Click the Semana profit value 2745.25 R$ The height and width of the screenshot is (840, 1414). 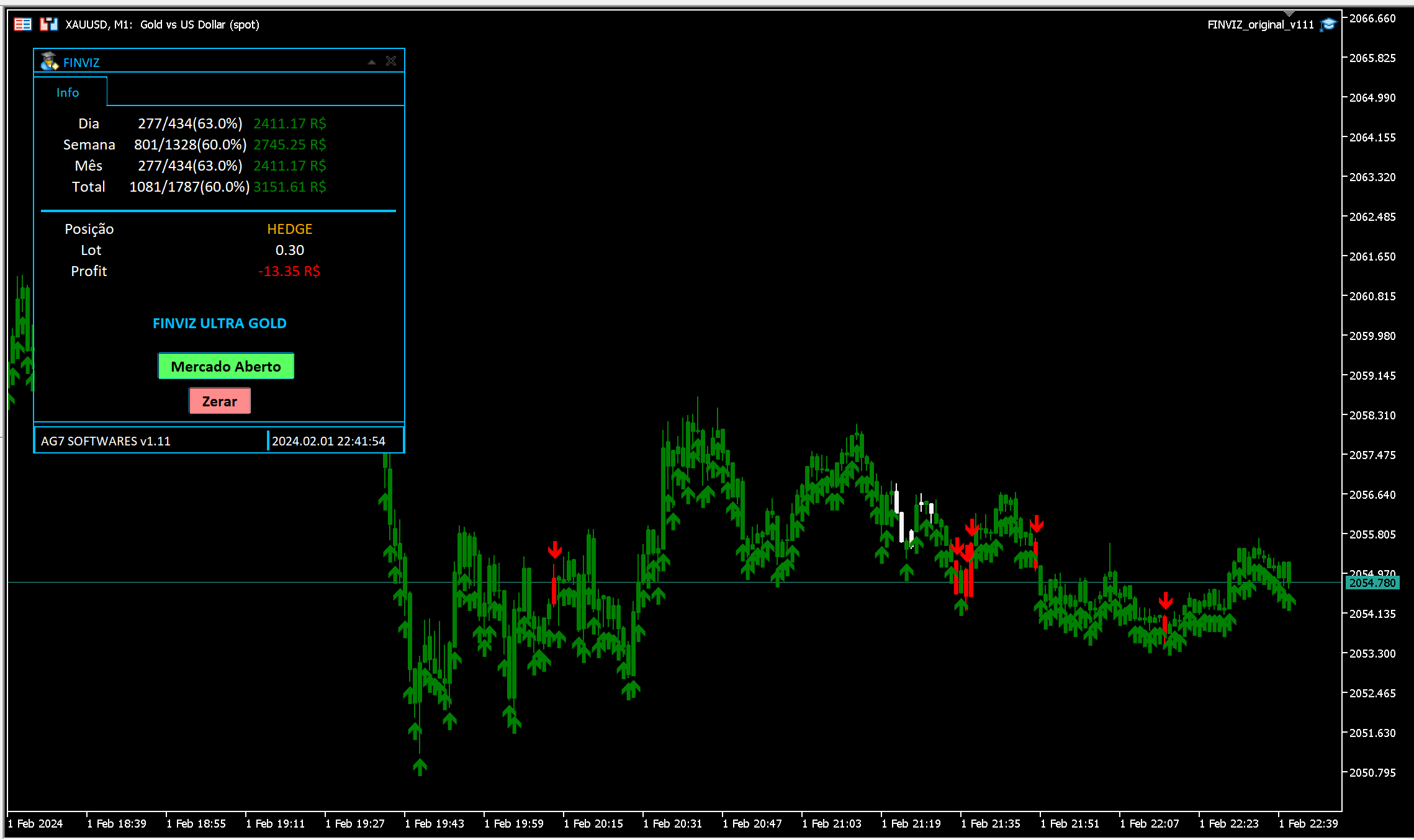pyautogui.click(x=289, y=145)
